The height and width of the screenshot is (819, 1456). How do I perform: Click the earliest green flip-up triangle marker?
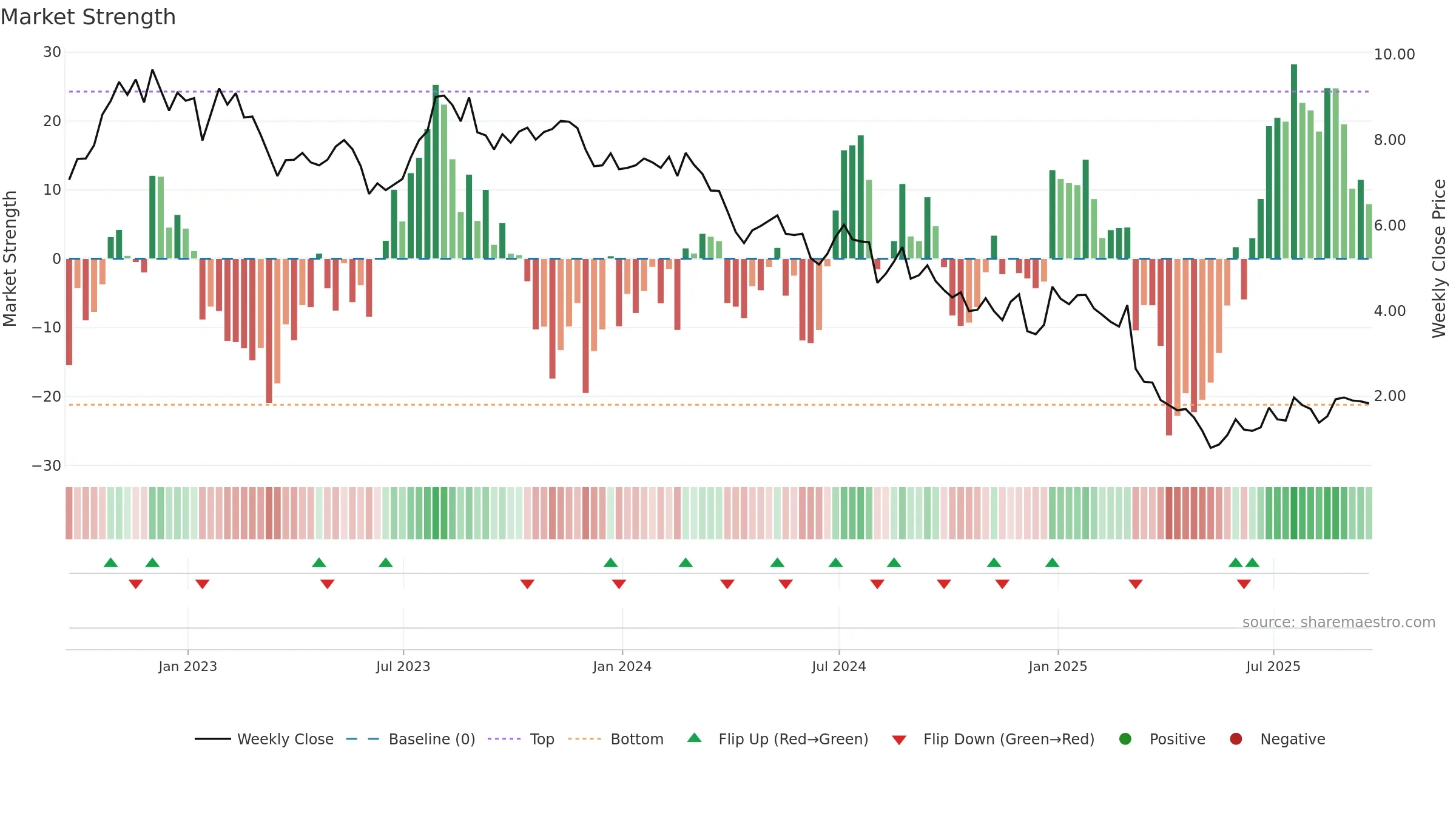110,562
